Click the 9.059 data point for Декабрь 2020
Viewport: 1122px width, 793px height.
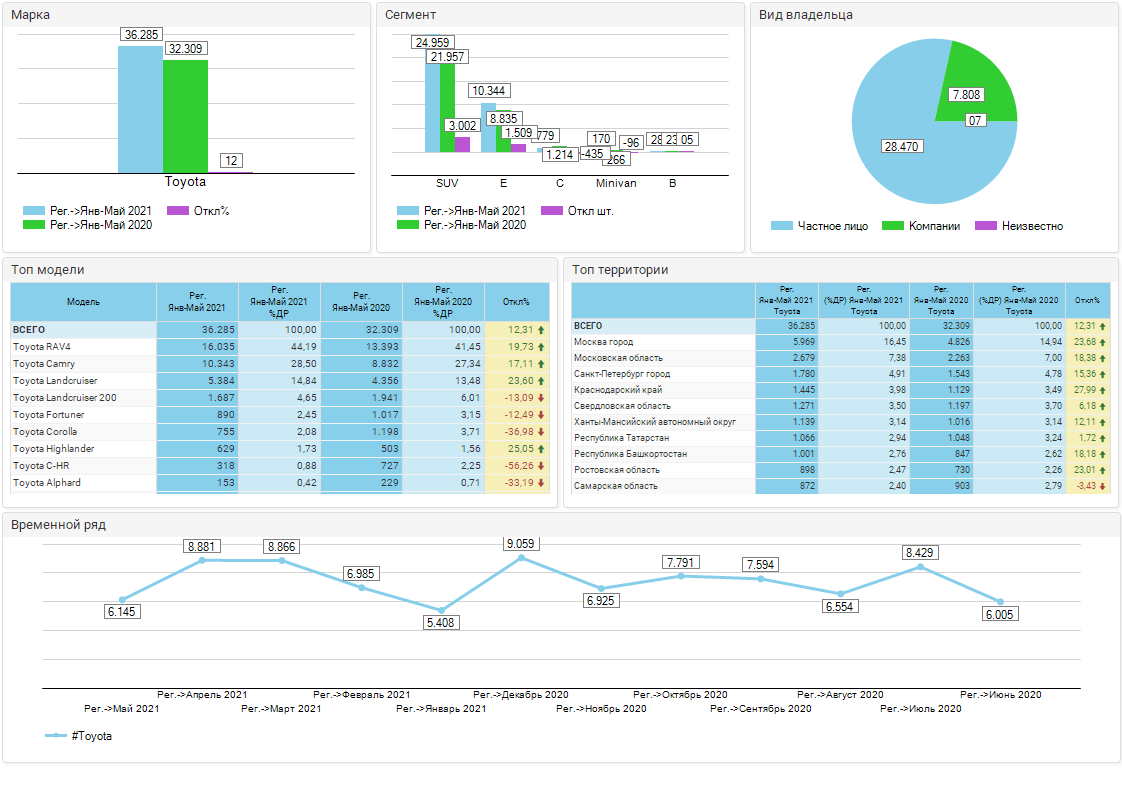pyautogui.click(x=521, y=558)
